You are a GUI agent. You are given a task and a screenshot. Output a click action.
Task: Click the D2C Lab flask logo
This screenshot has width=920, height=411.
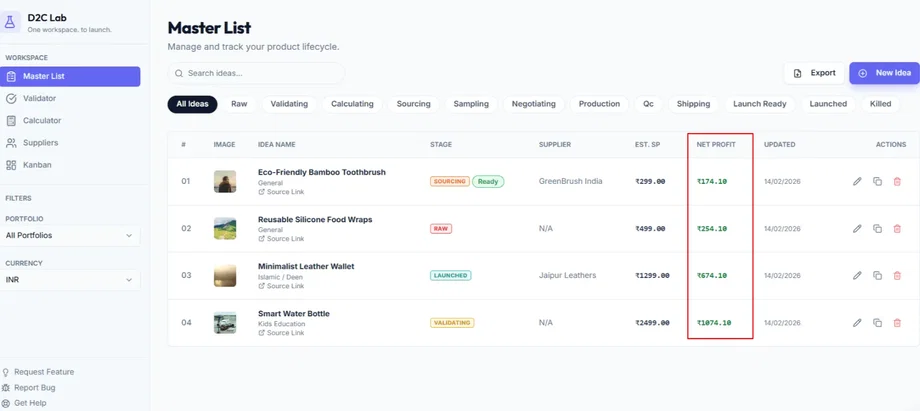[12, 23]
